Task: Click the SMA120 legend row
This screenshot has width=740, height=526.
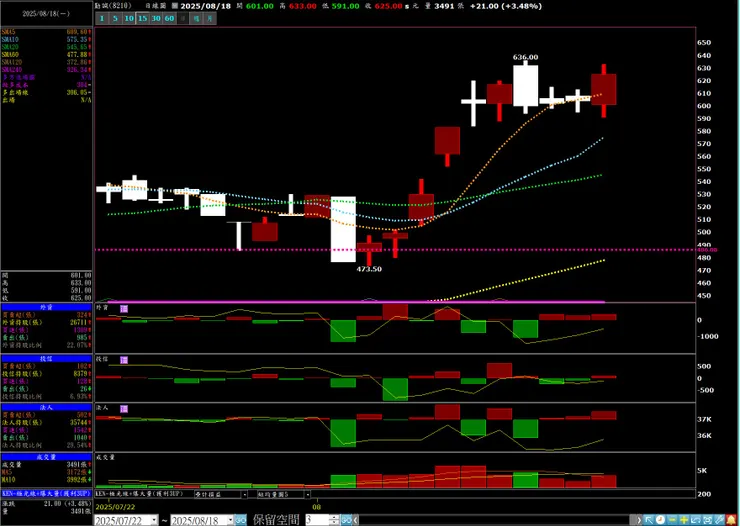Action: (x=46, y=62)
